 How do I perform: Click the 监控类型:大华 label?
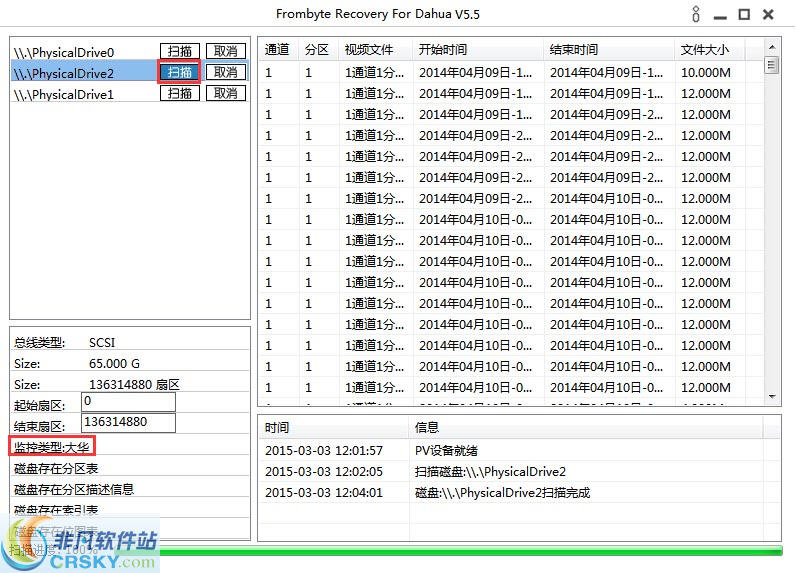click(x=52, y=447)
